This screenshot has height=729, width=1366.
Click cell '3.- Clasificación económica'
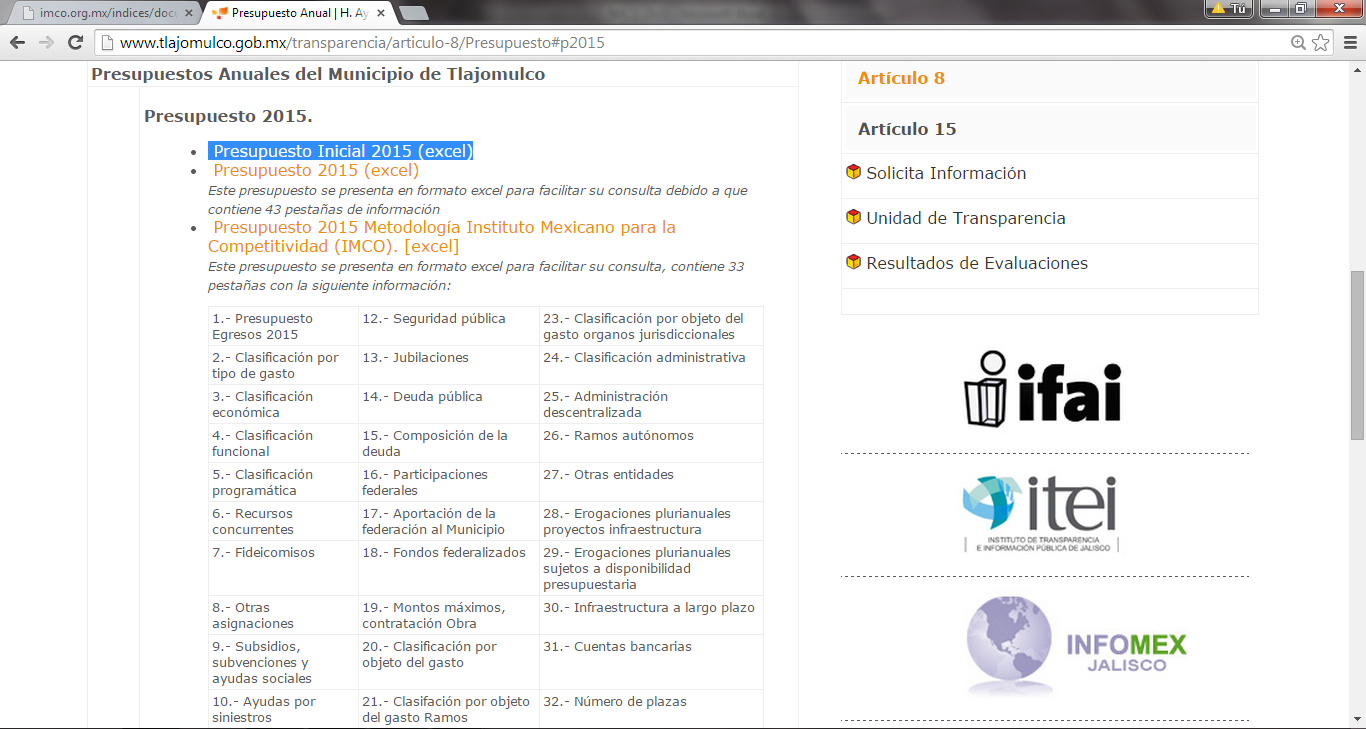[x=283, y=404]
